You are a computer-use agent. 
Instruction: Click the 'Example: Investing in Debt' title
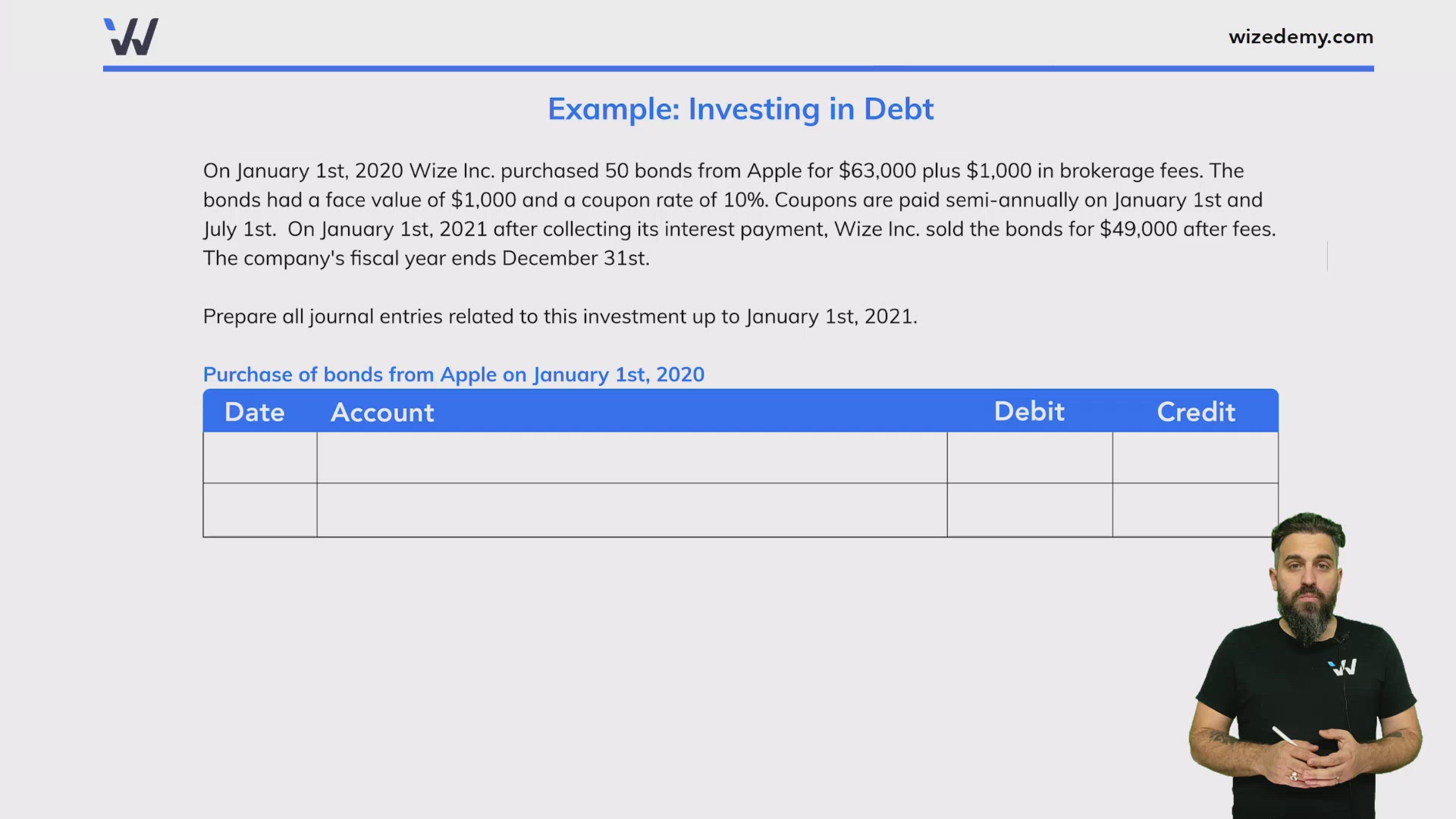point(740,108)
